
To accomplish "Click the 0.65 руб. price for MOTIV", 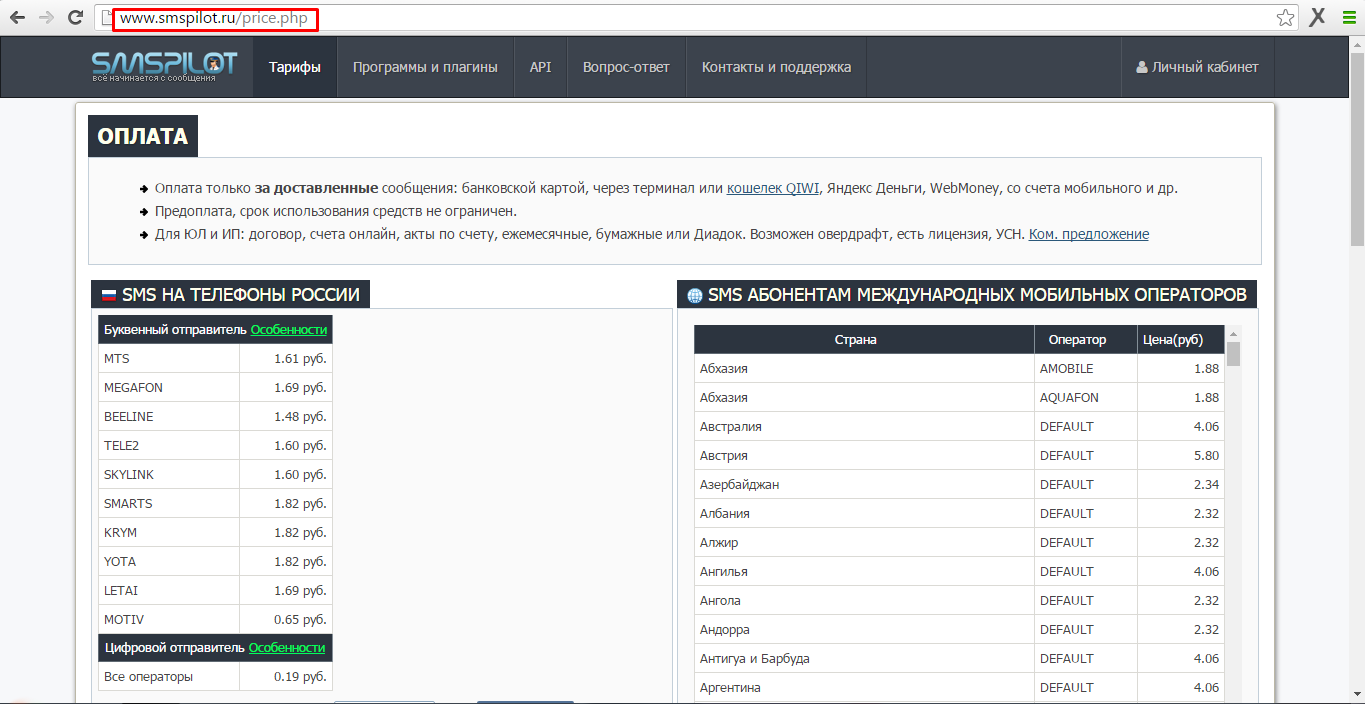I will [x=286, y=619].
